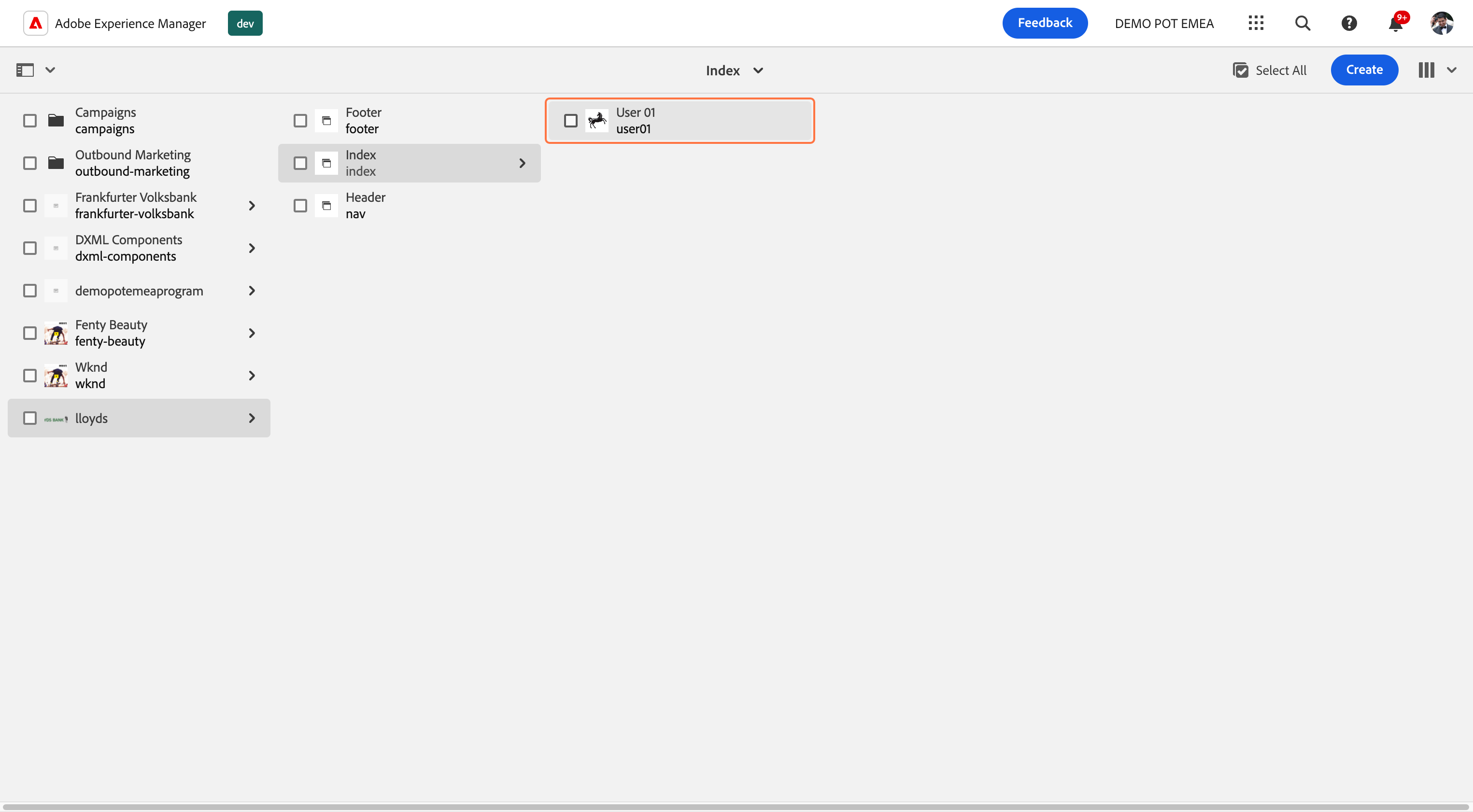Click the lloyds bank thumbnail

click(56, 418)
